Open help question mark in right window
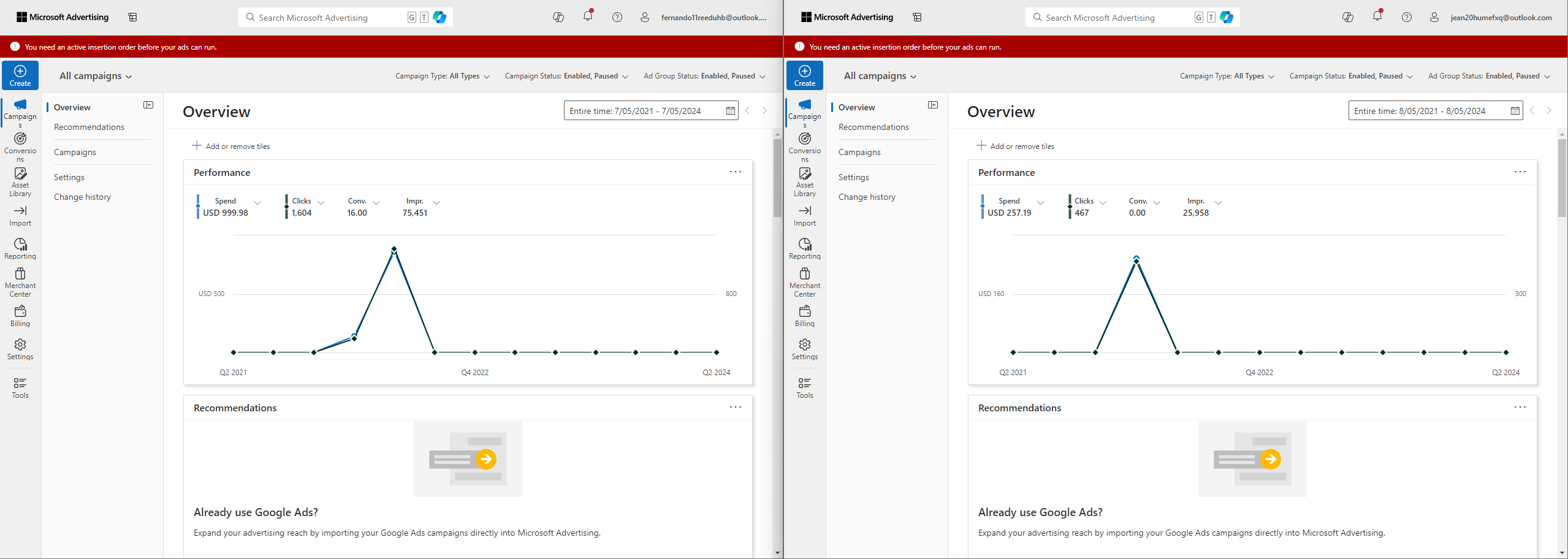1568x559 pixels. click(1407, 17)
